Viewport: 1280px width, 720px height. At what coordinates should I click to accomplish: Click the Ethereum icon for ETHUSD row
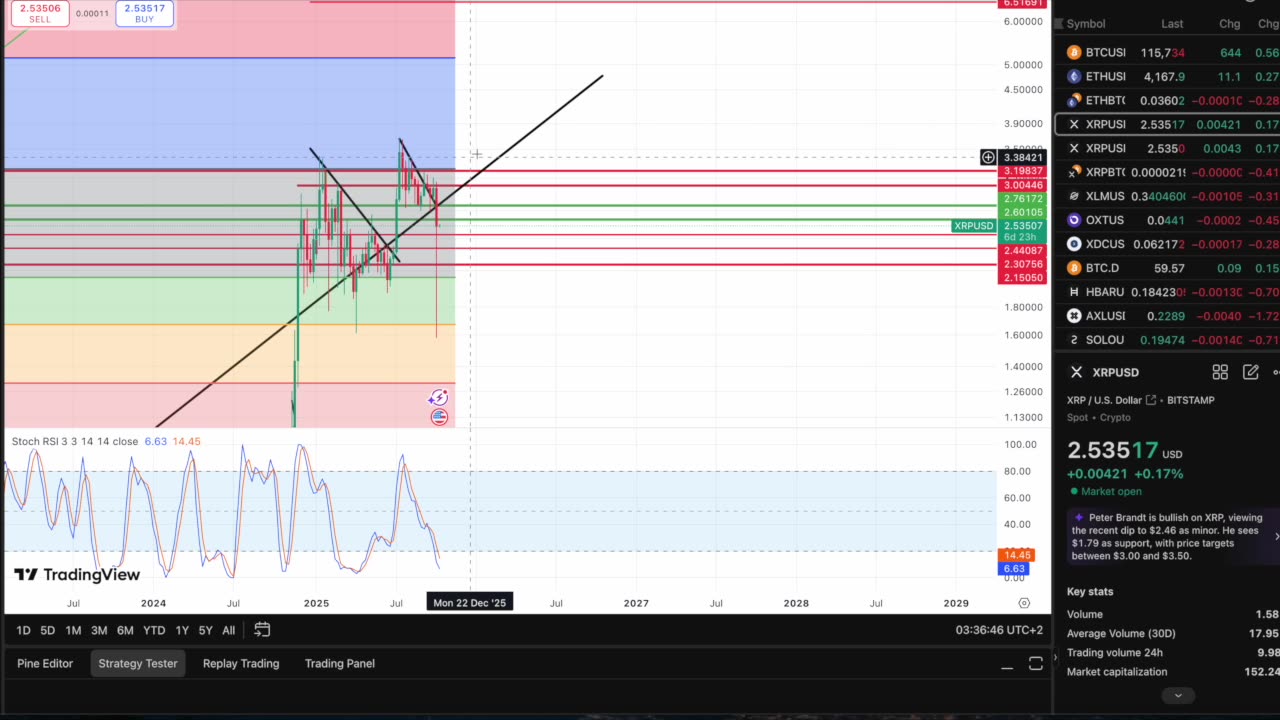point(1074,76)
